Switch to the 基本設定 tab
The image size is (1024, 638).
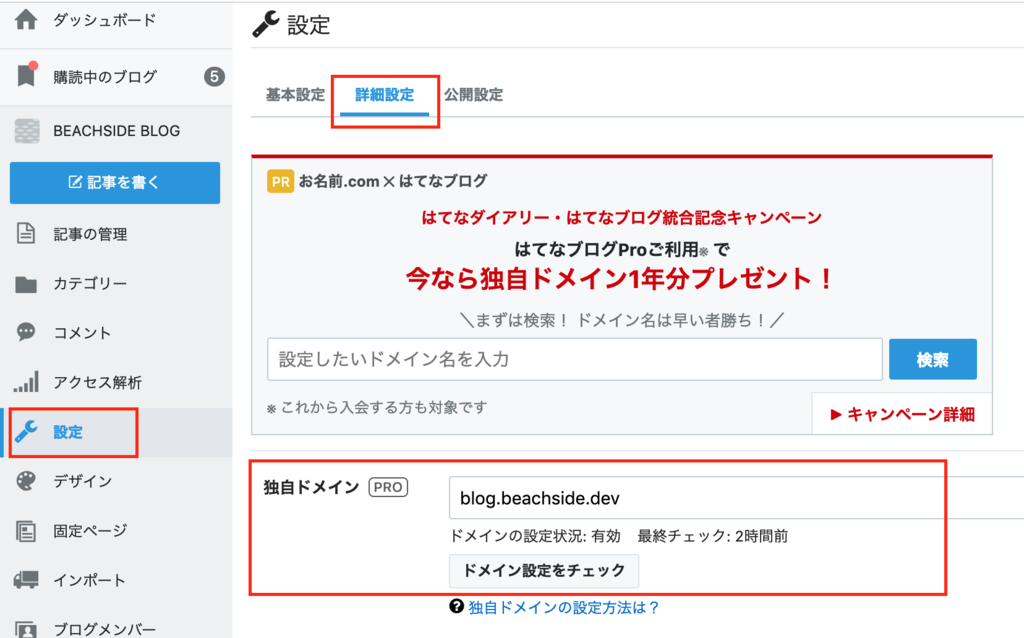tap(295, 95)
